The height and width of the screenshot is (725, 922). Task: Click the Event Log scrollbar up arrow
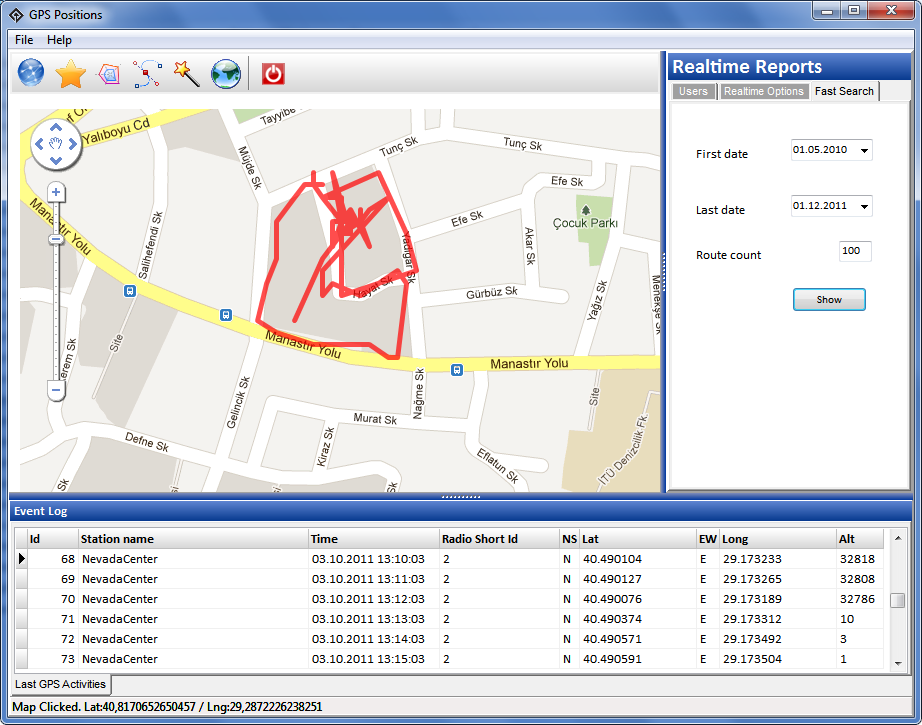coord(898,538)
